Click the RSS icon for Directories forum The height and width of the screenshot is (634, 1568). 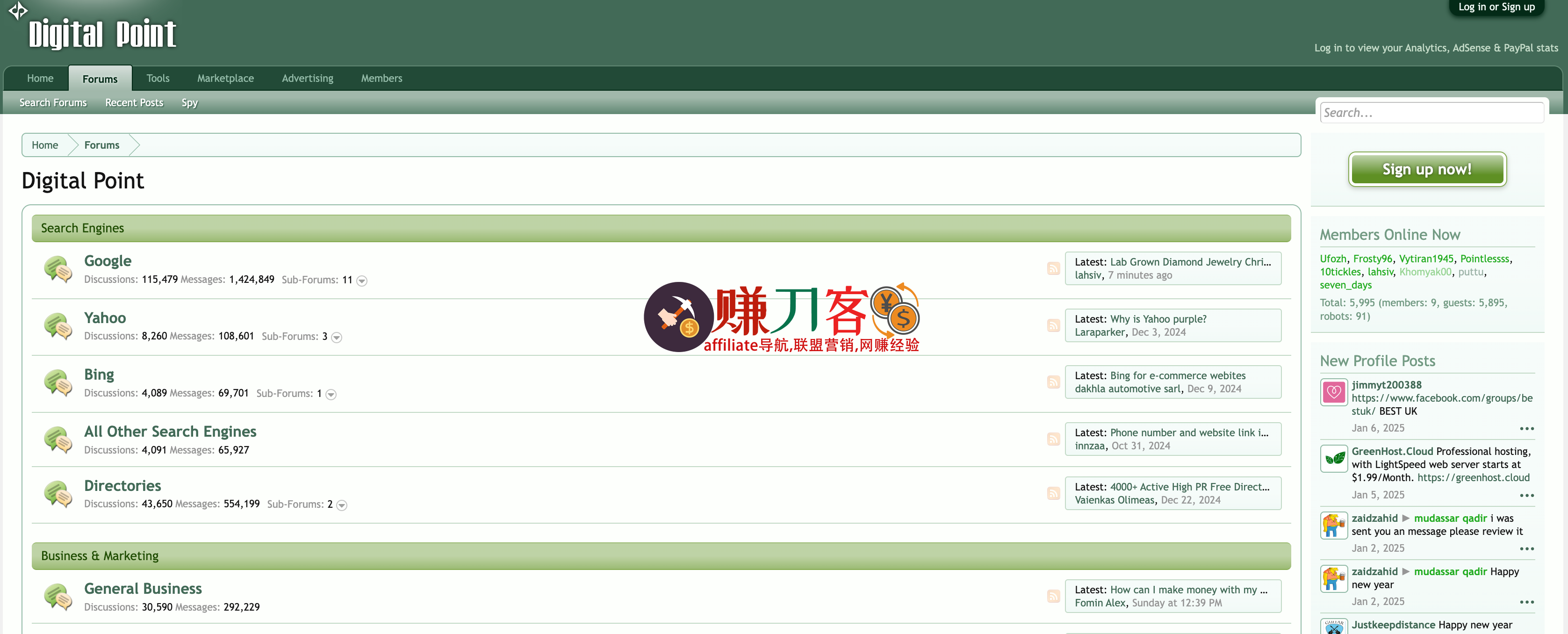[x=1053, y=493]
